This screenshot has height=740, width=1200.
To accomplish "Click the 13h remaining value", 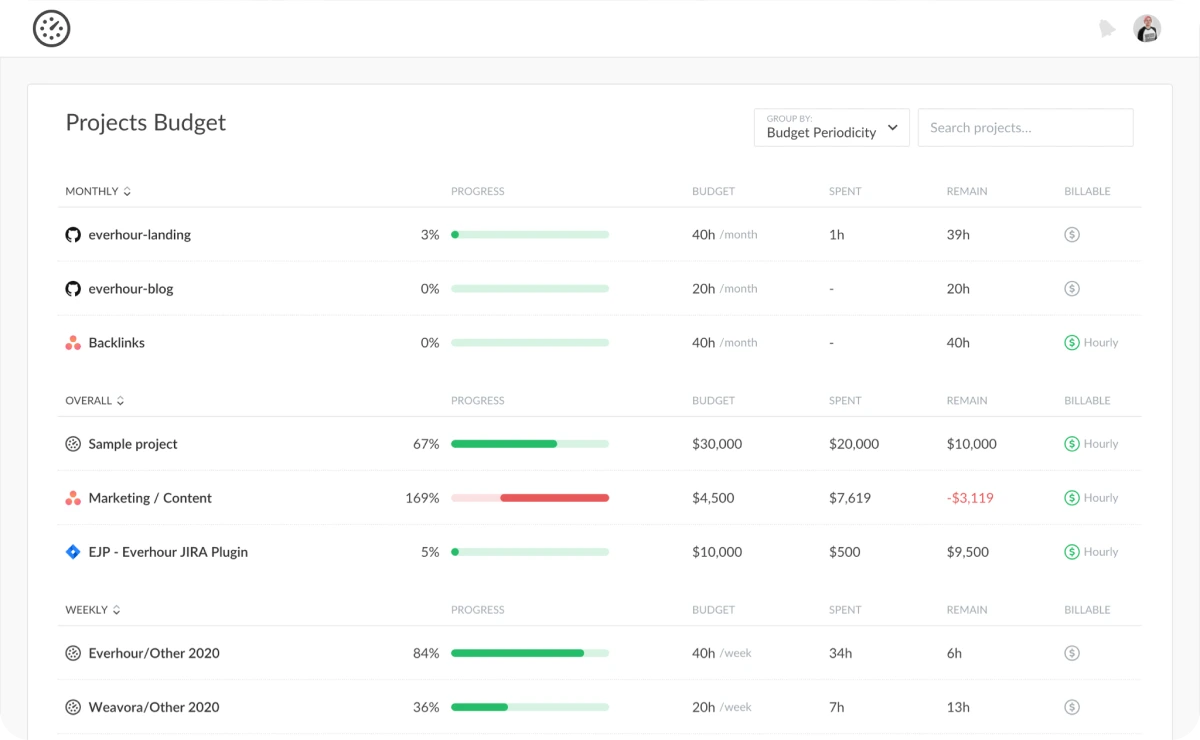I will (958, 707).
